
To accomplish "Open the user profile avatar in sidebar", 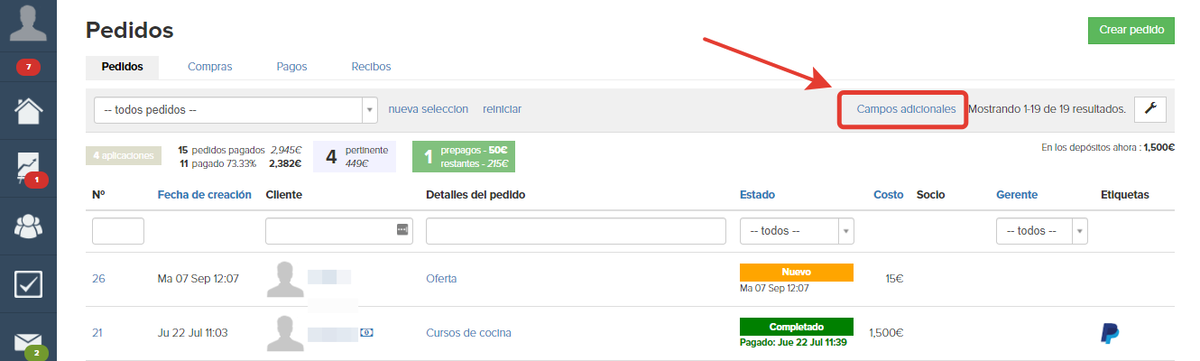I will pyautogui.click(x=28, y=22).
